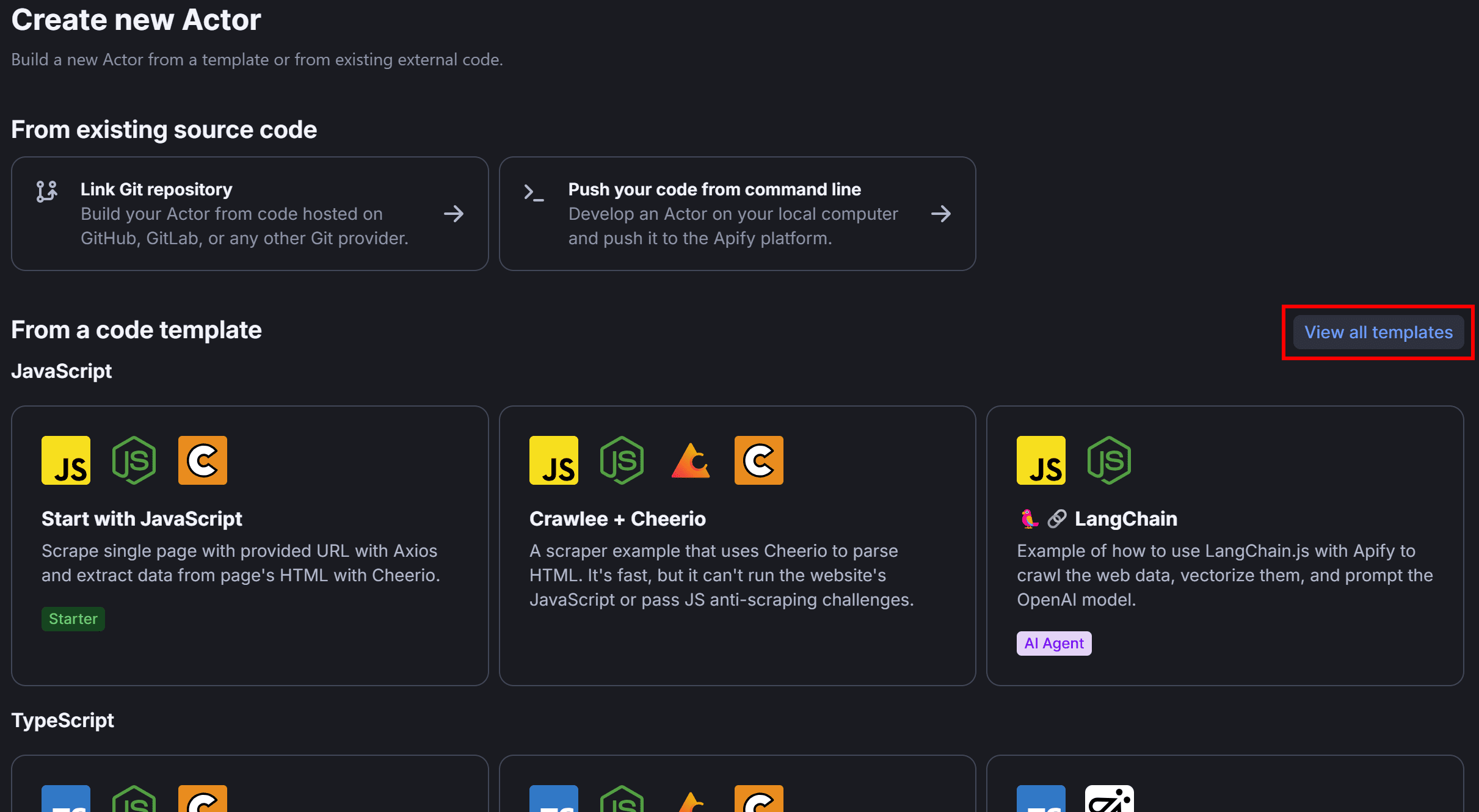Click the terminal prompt icon for command line push
Image resolution: width=1479 pixels, height=812 pixels.
534,193
